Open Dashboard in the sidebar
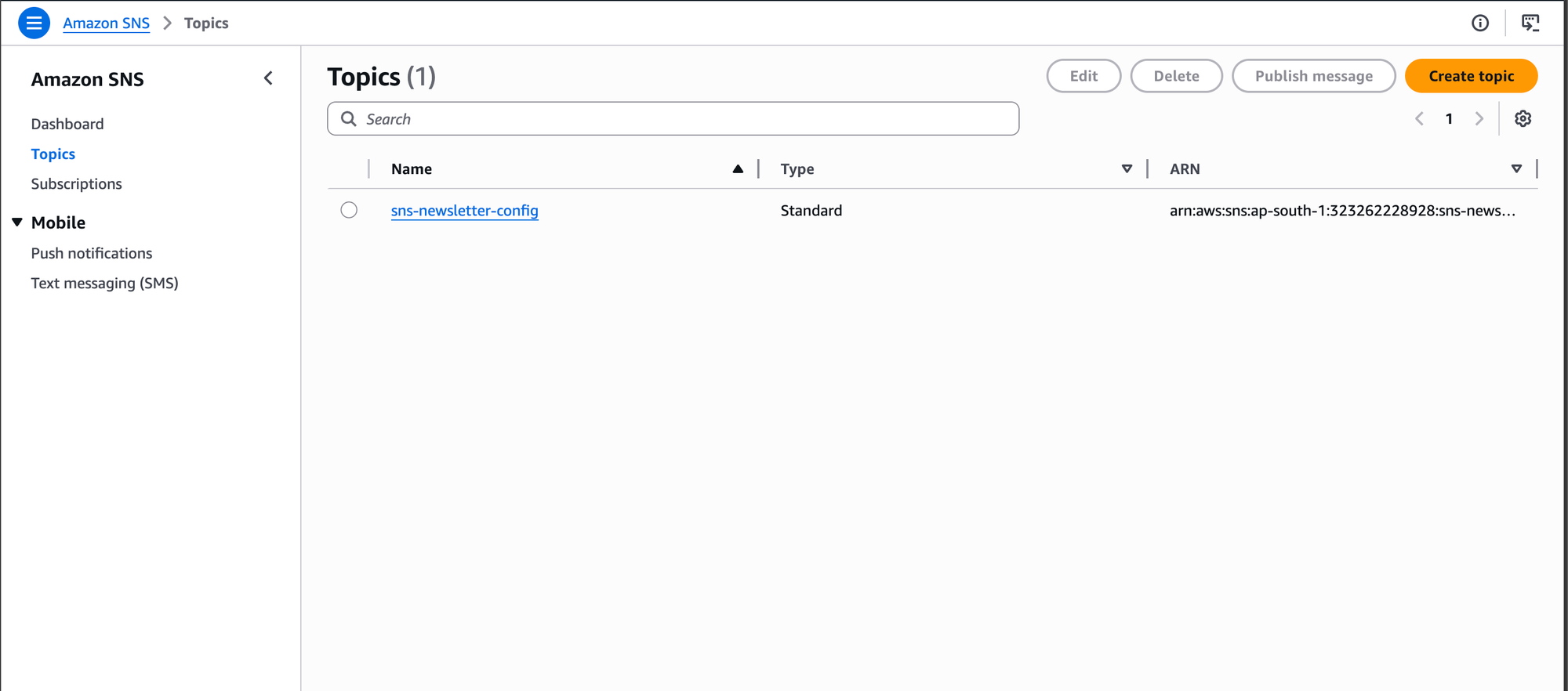 click(67, 124)
